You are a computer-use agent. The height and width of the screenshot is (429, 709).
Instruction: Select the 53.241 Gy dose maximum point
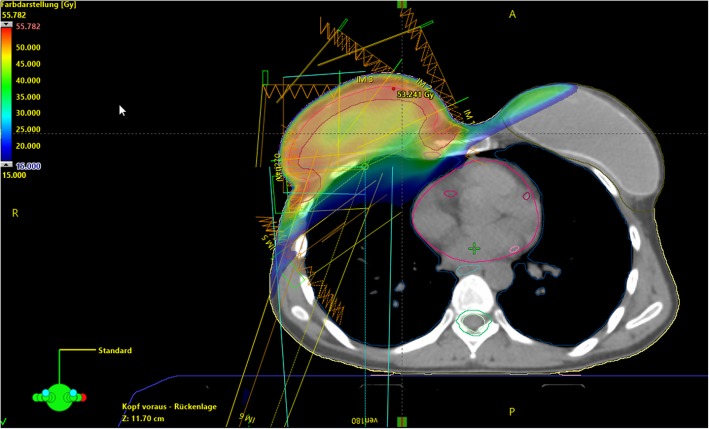tap(394, 91)
